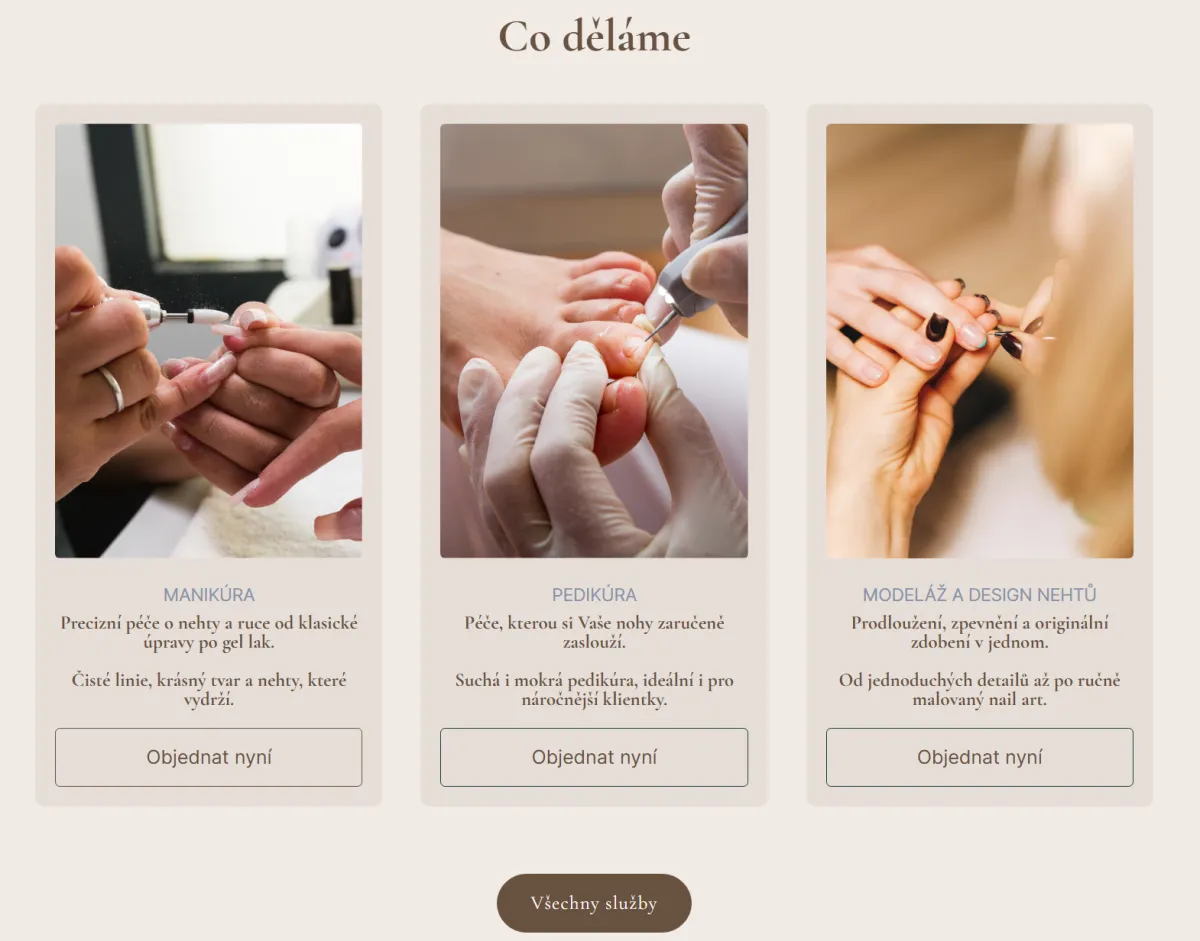Click the nail art photo with dark nails
Image resolution: width=1200 pixels, height=941 pixels.
[979, 340]
